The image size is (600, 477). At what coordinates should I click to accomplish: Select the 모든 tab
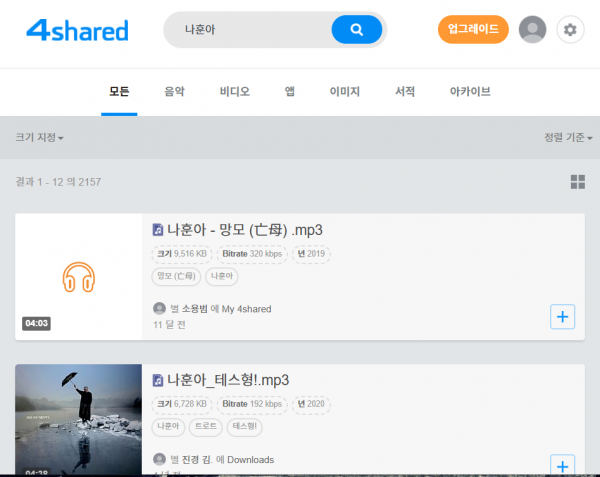tap(119, 92)
